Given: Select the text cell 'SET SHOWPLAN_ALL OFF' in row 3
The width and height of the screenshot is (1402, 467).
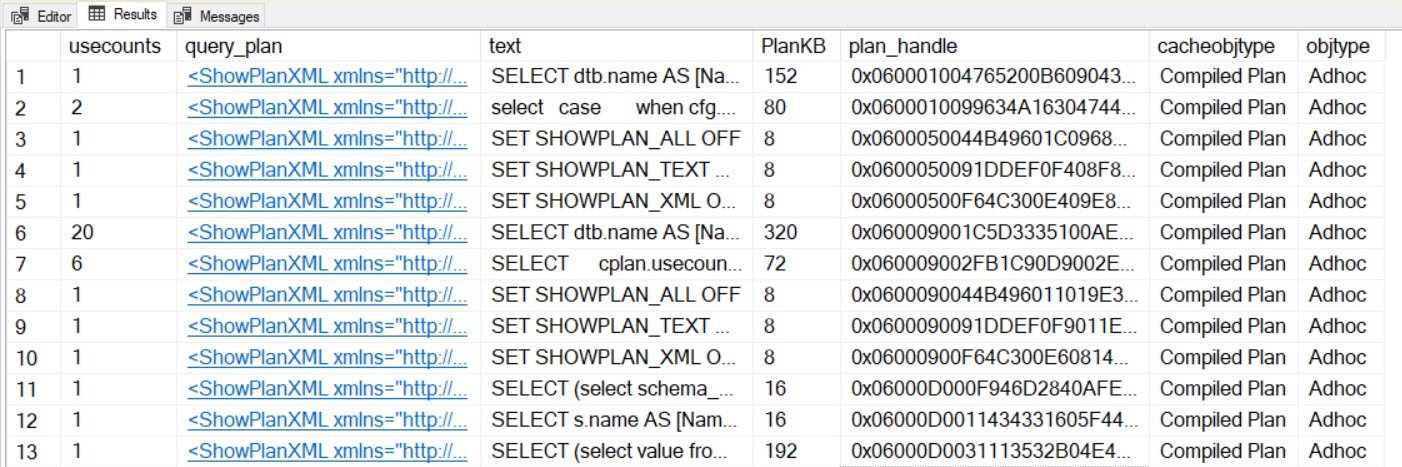Looking at the screenshot, I should tap(617, 139).
